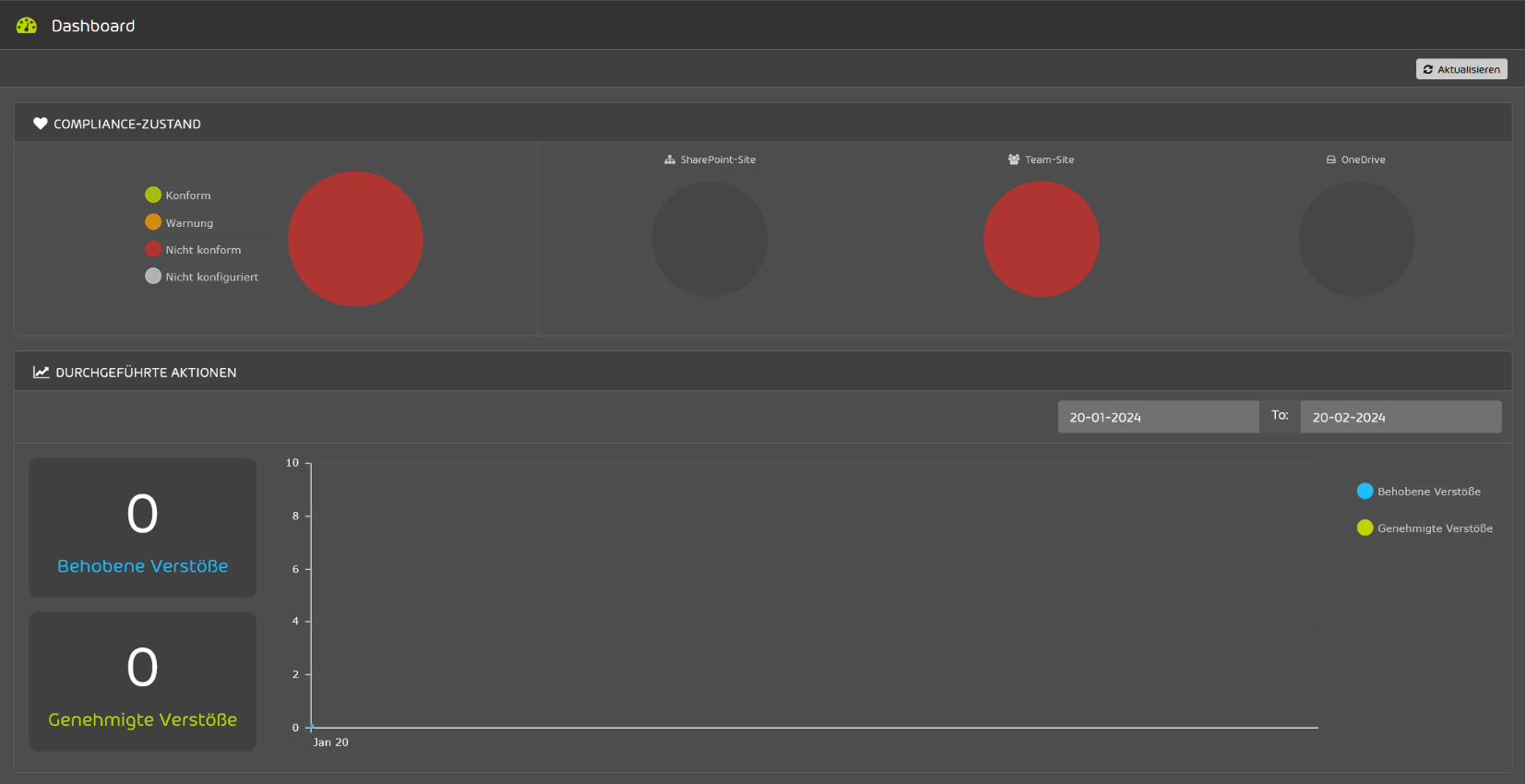The image size is (1525, 784).
Task: Click the OneDrive drive icon
Action: [x=1331, y=160]
